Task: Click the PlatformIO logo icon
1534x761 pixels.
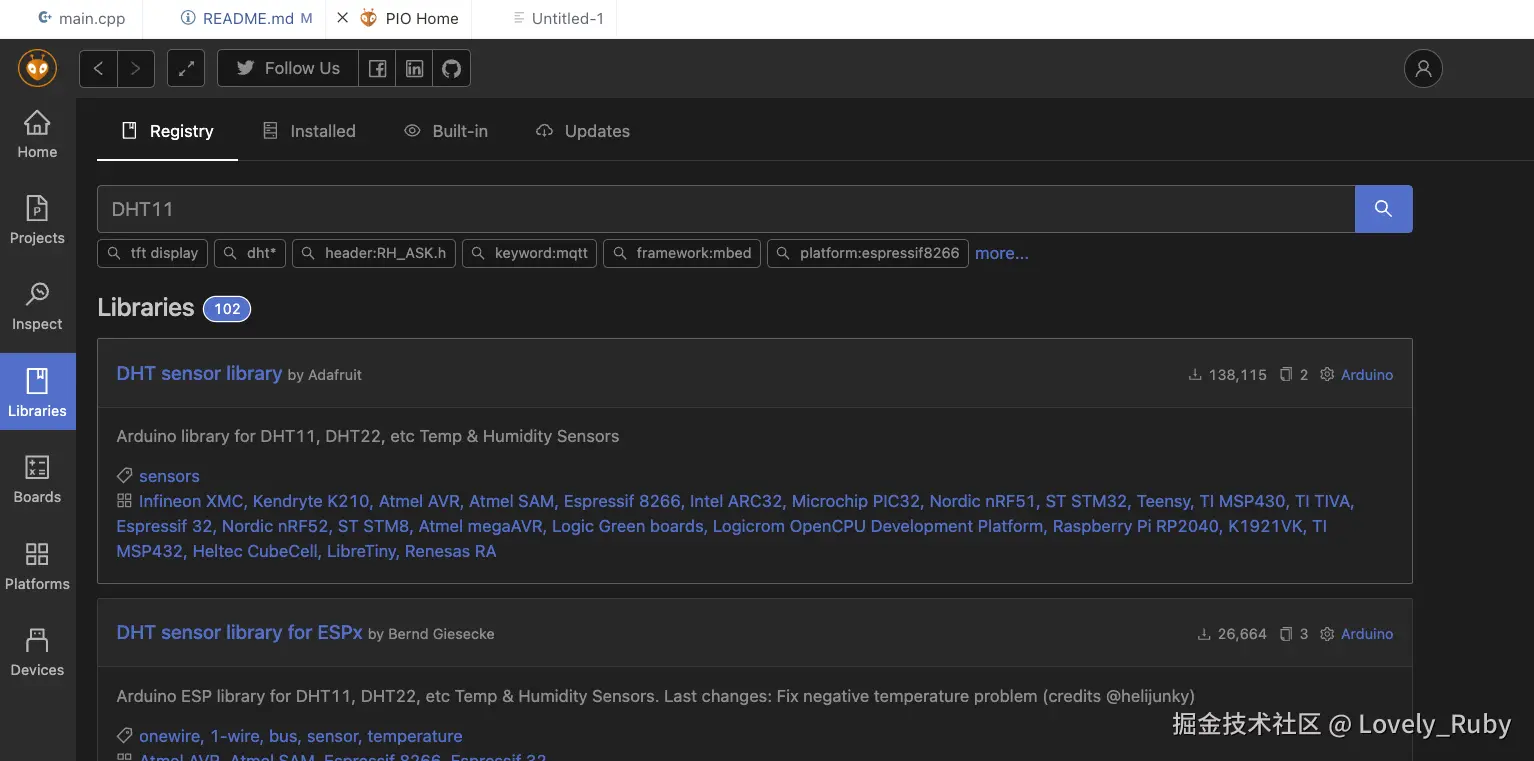Action: (37, 68)
